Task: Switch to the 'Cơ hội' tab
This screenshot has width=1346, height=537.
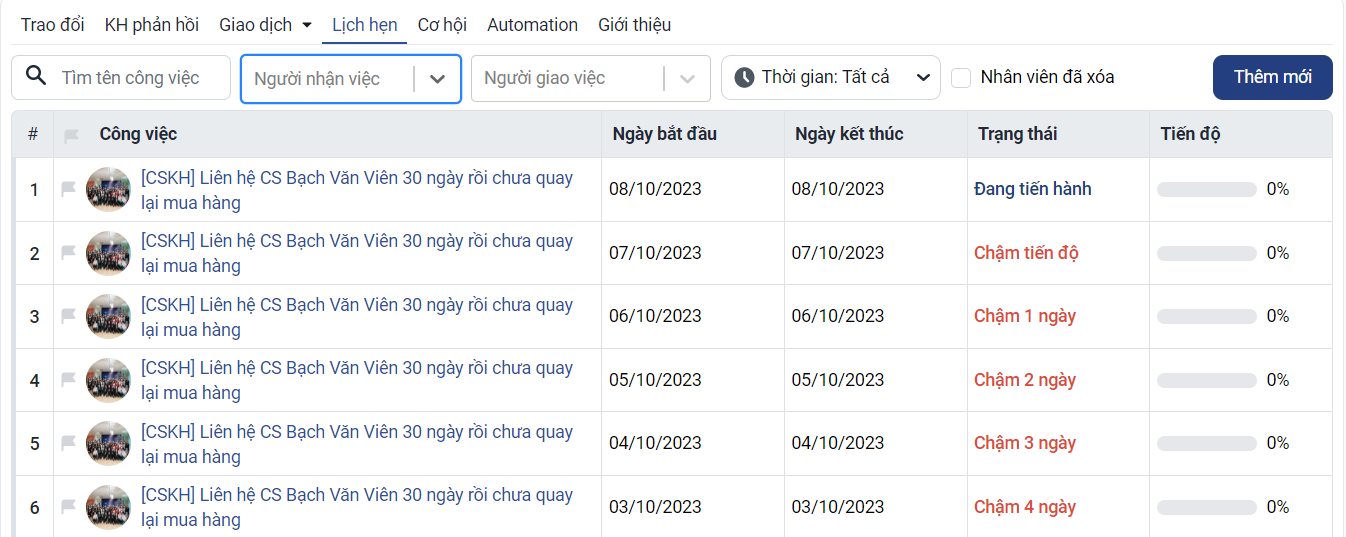Action: [x=442, y=25]
